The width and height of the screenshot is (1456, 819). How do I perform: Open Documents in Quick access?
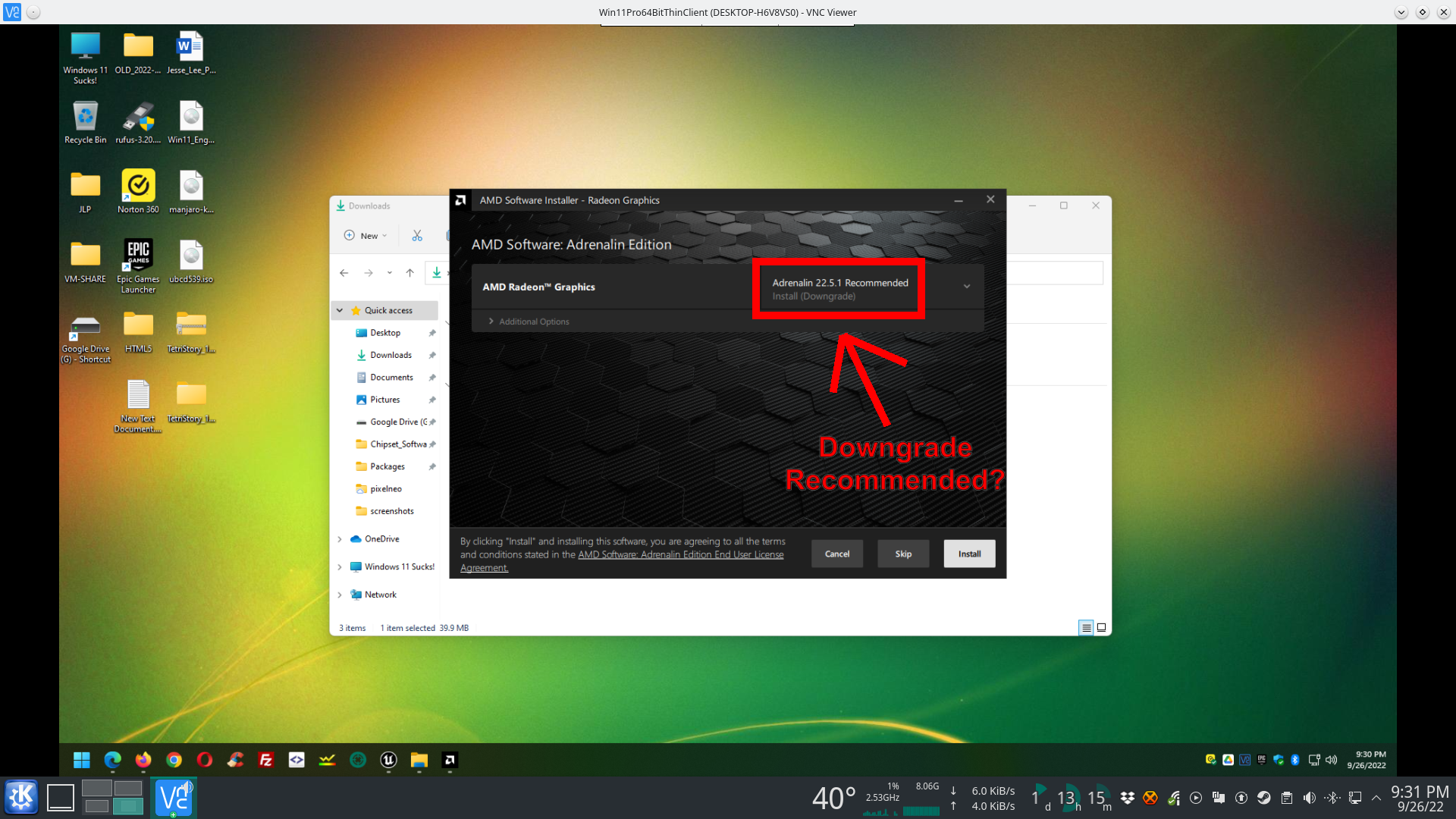pos(393,378)
